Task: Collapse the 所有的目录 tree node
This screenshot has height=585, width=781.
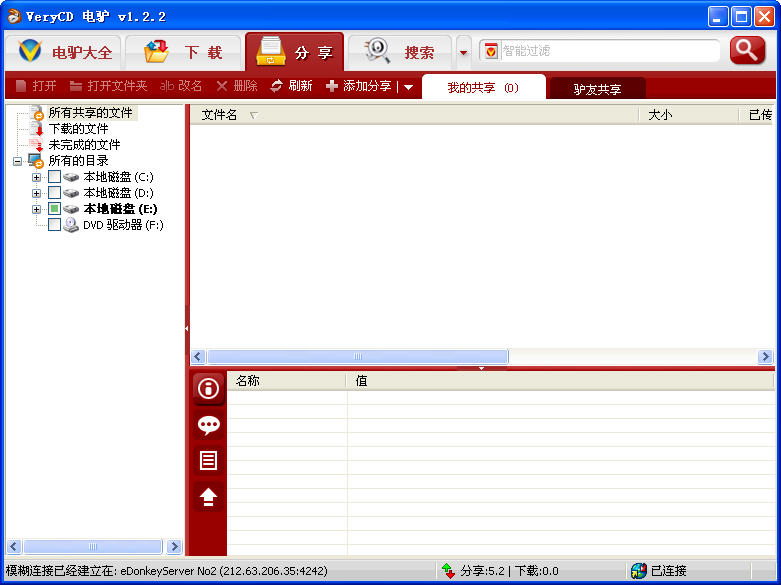Action: point(17,161)
